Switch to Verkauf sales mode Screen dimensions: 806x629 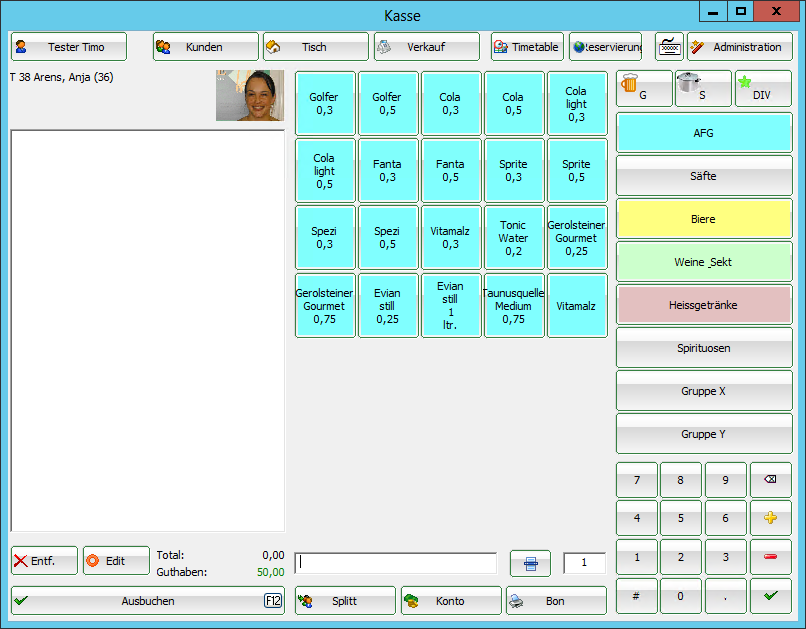pos(427,47)
